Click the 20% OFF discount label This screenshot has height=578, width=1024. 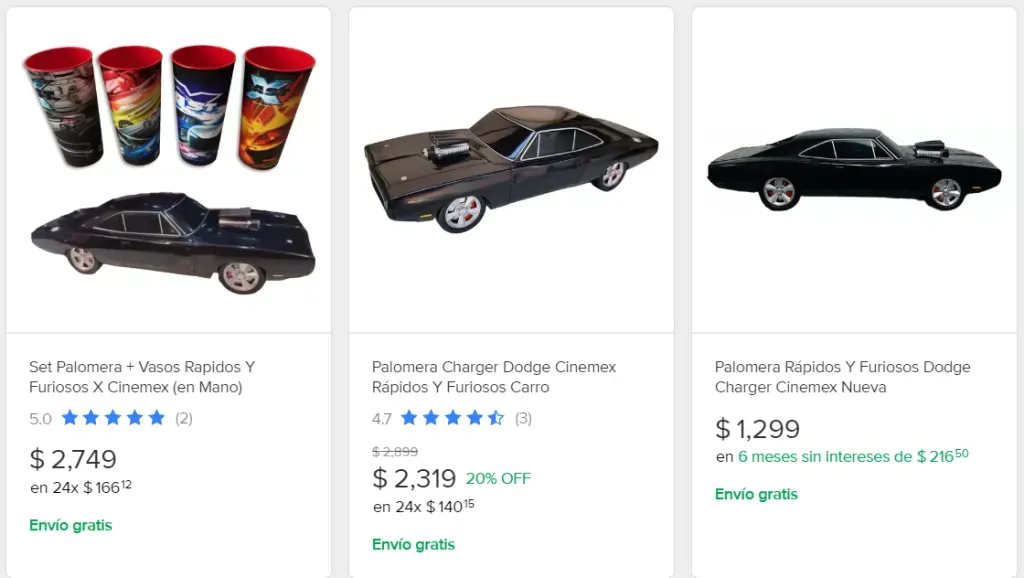498,479
